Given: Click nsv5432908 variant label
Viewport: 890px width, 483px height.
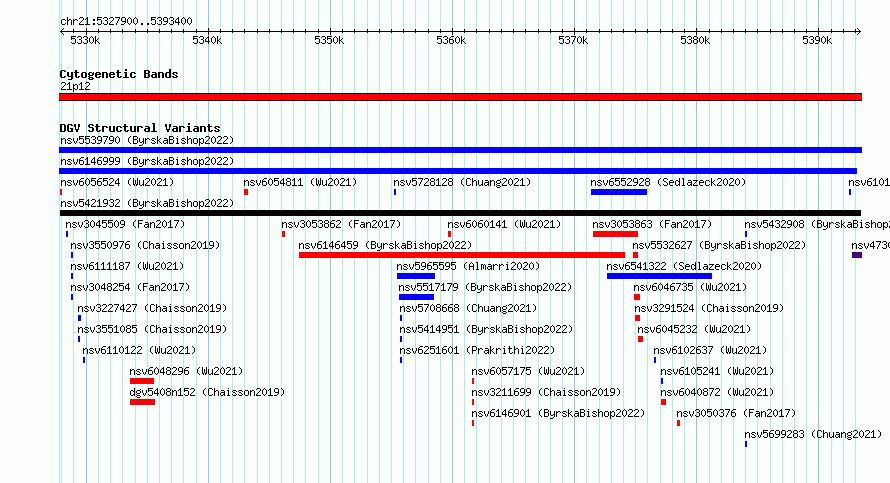Looking at the screenshot, I should pyautogui.click(x=817, y=224).
